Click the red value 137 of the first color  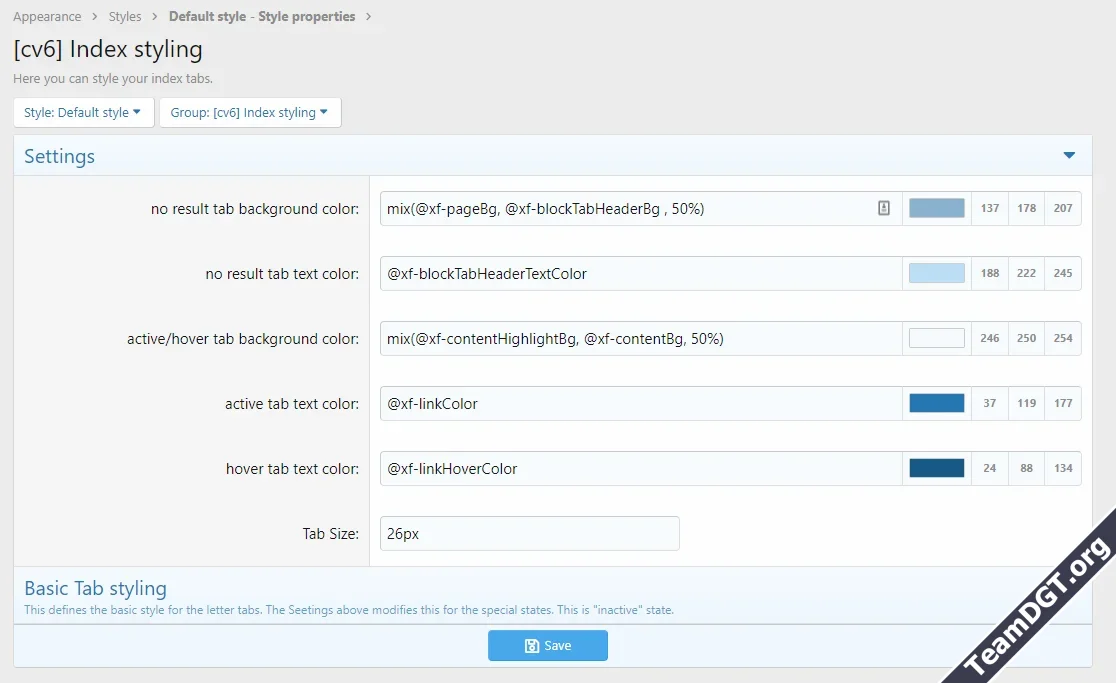pyautogui.click(x=990, y=208)
